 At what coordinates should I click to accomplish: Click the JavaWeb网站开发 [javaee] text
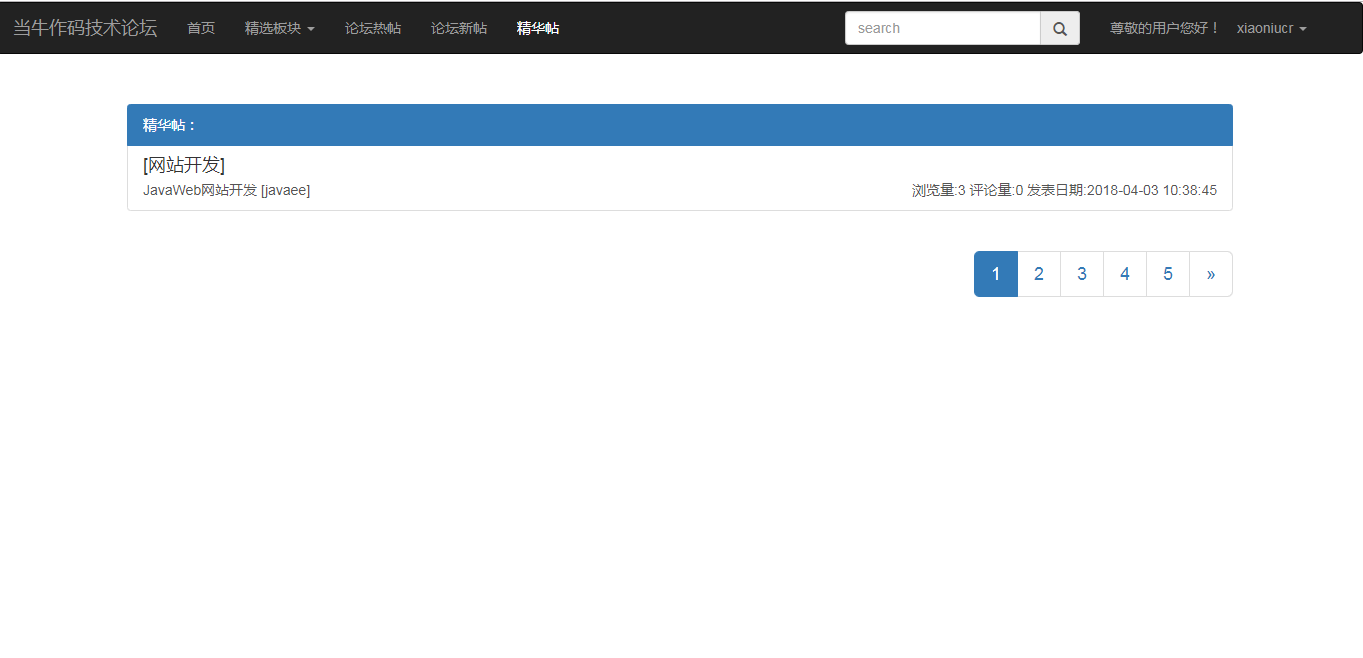pos(227,190)
